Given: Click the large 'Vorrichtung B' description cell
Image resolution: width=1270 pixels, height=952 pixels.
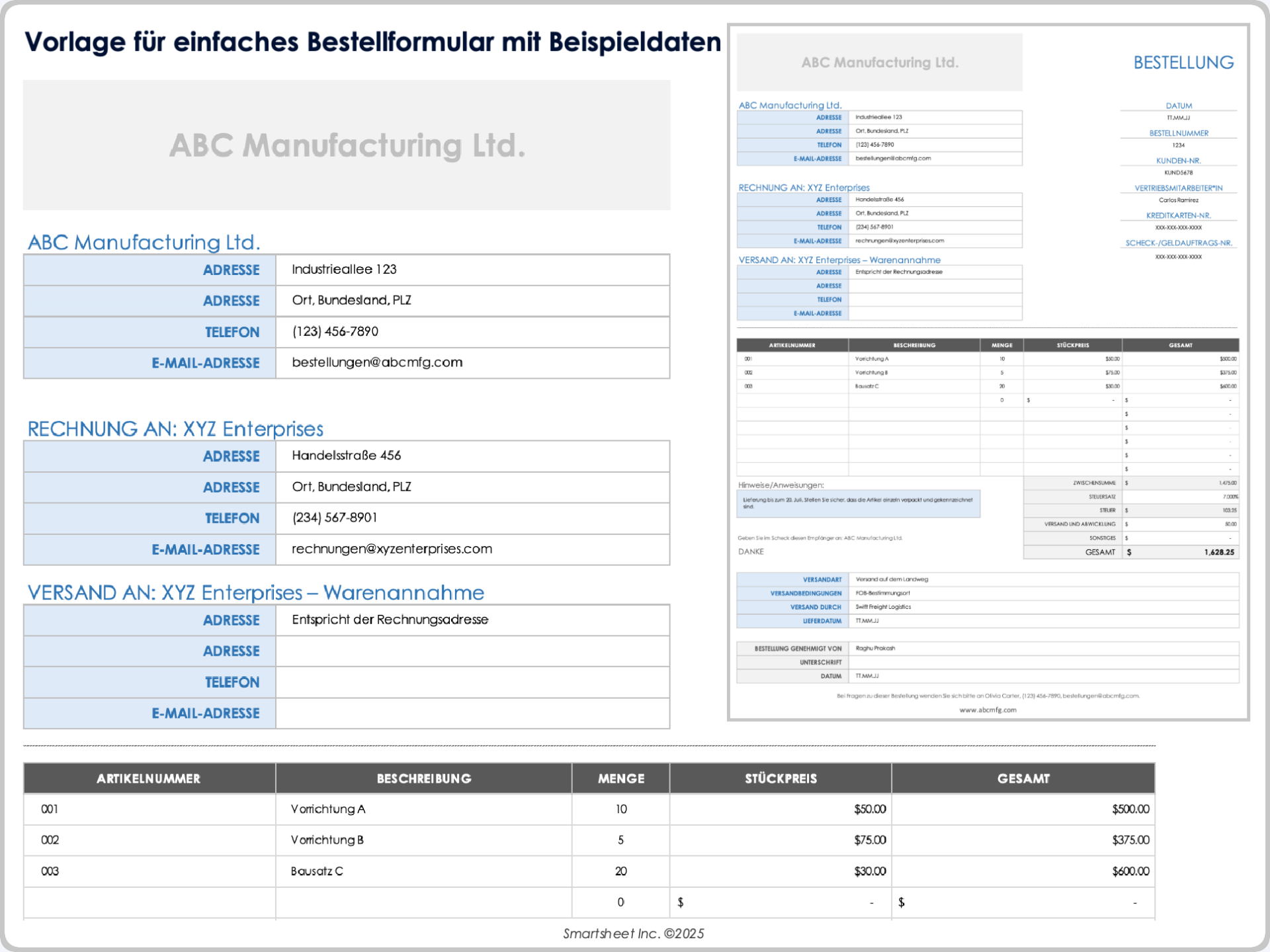Looking at the screenshot, I should (x=424, y=840).
